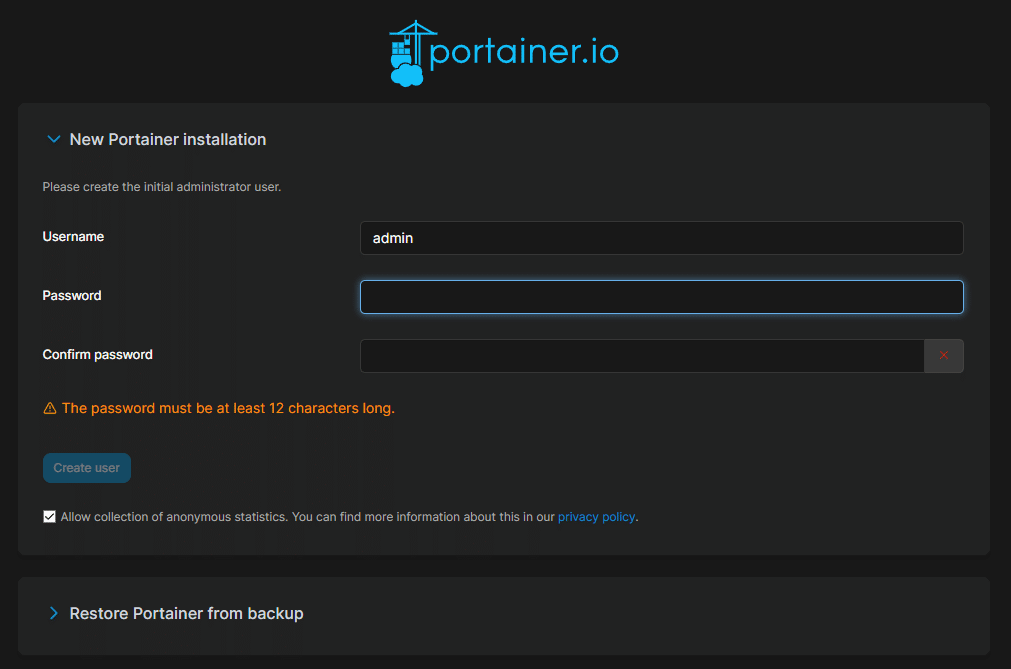Click the Username label

(x=74, y=237)
